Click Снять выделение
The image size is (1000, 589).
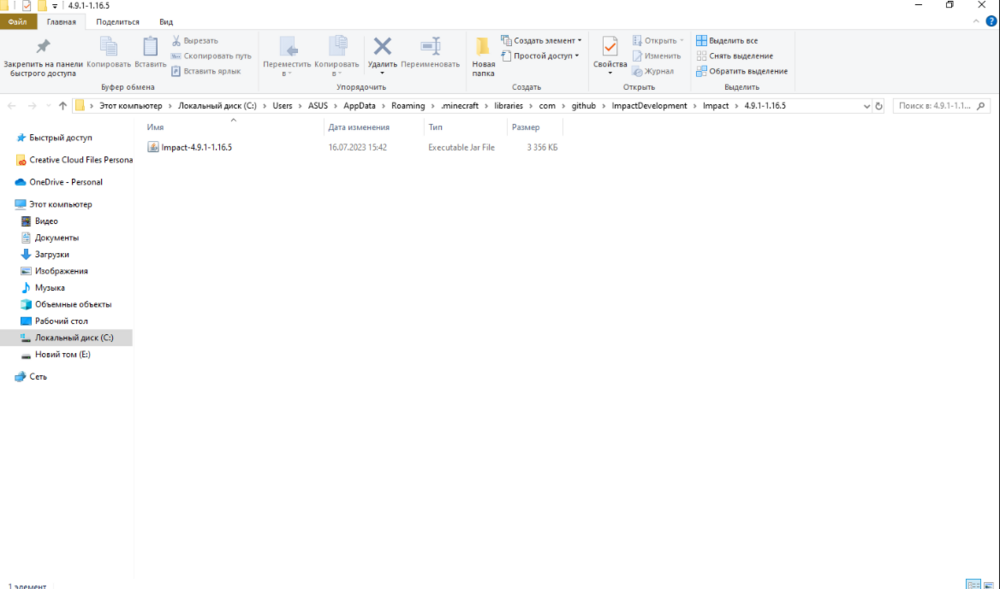pos(735,56)
